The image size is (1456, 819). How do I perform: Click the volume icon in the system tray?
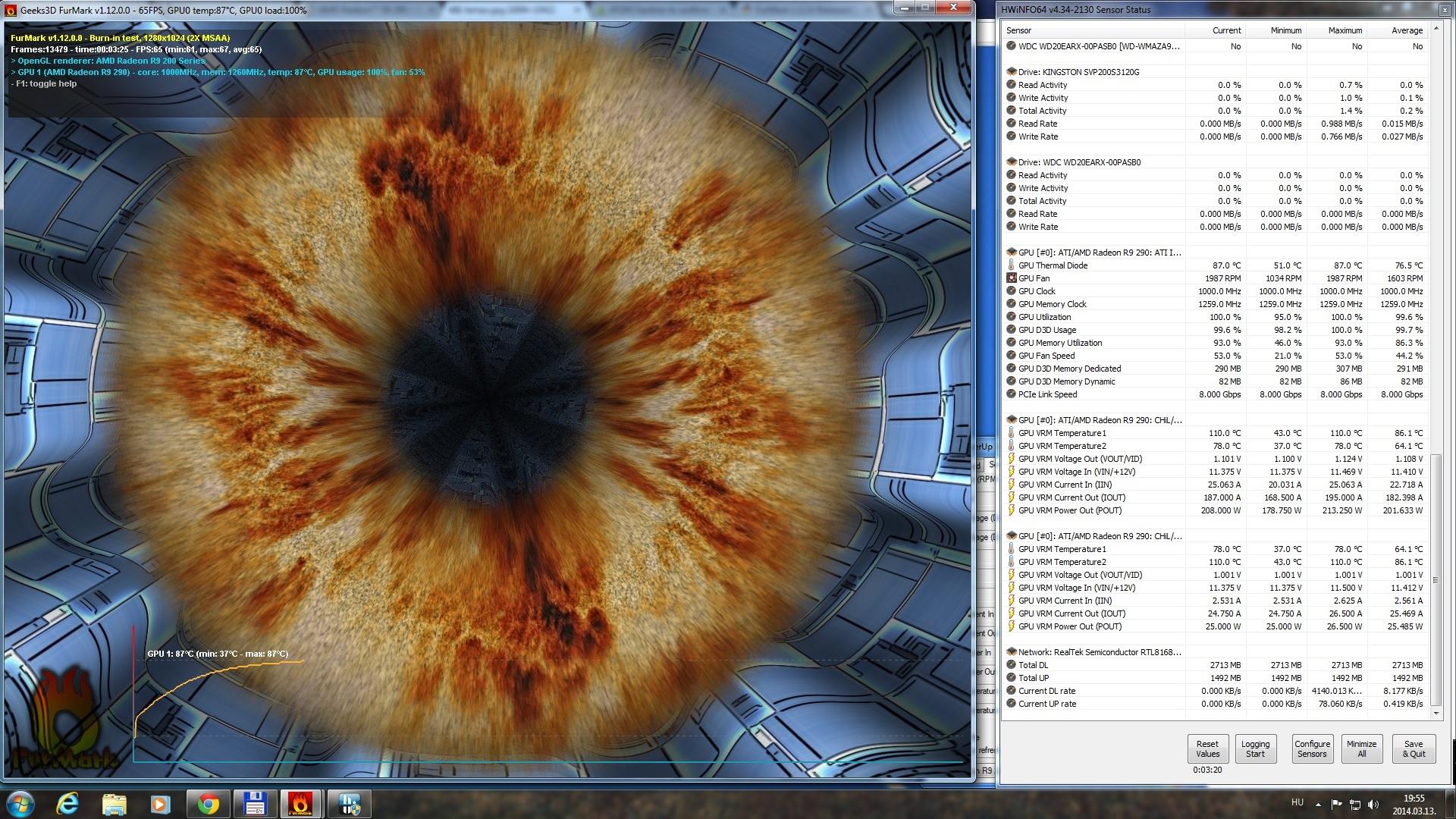coord(1373,804)
